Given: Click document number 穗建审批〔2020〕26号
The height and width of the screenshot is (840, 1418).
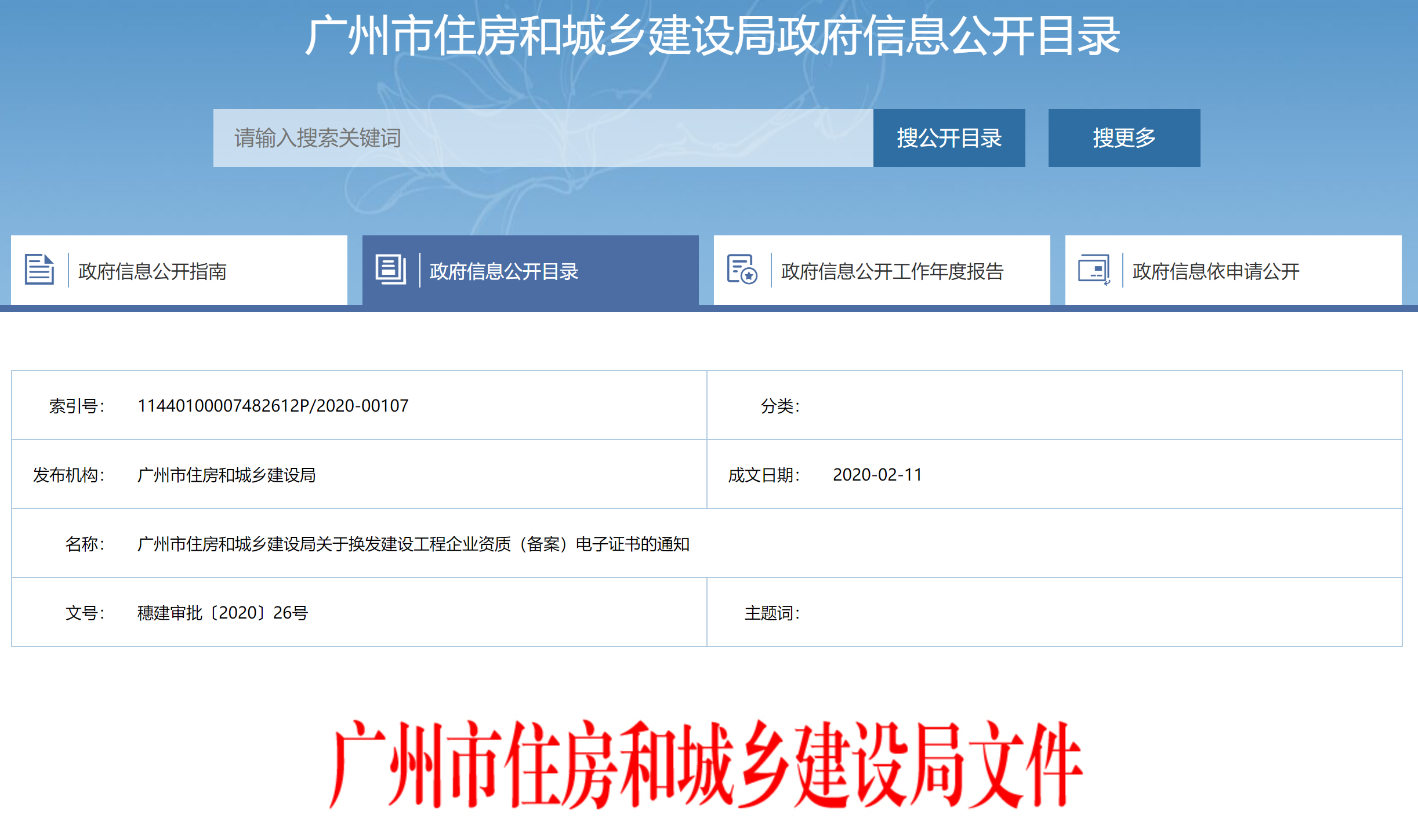Looking at the screenshot, I should coord(222,613).
